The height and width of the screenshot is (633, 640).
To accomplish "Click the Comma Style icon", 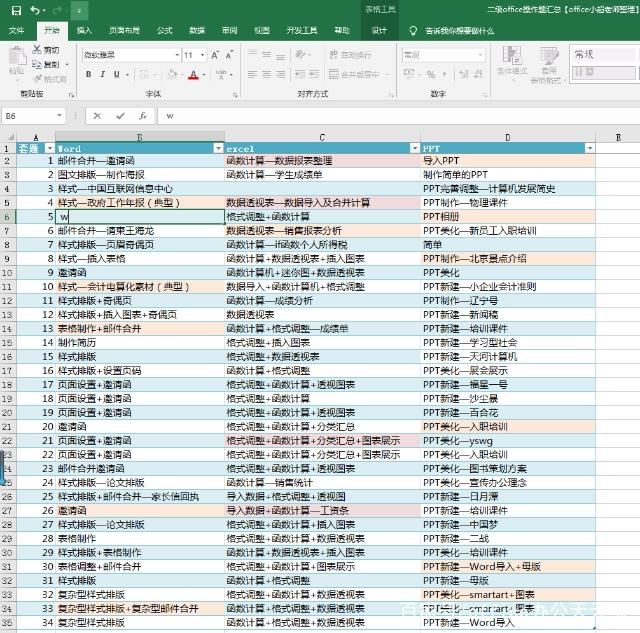I will pos(444,74).
